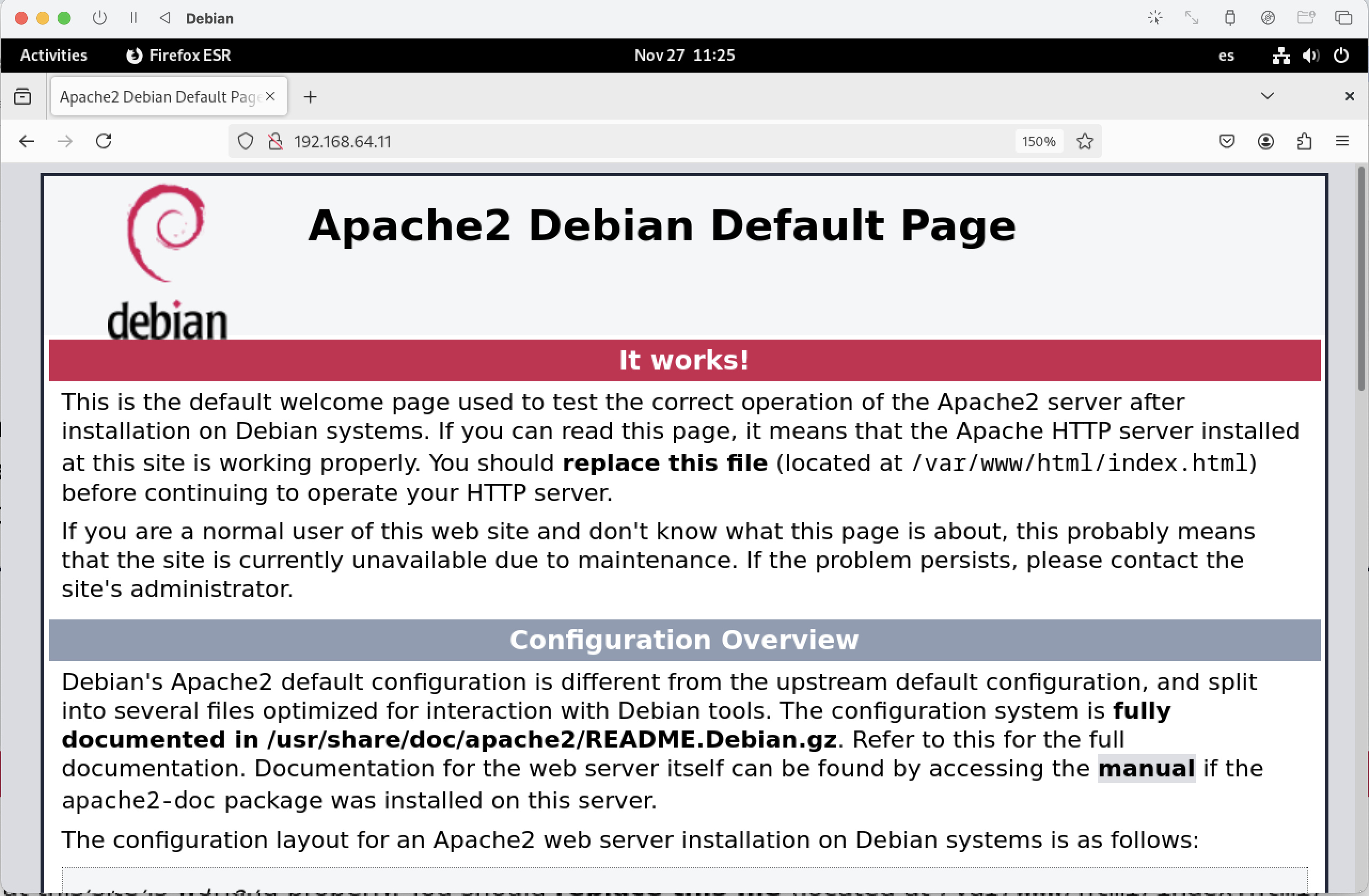Open Firefox recent browsing icon
Screen dimensions: 1369x896
point(22,96)
